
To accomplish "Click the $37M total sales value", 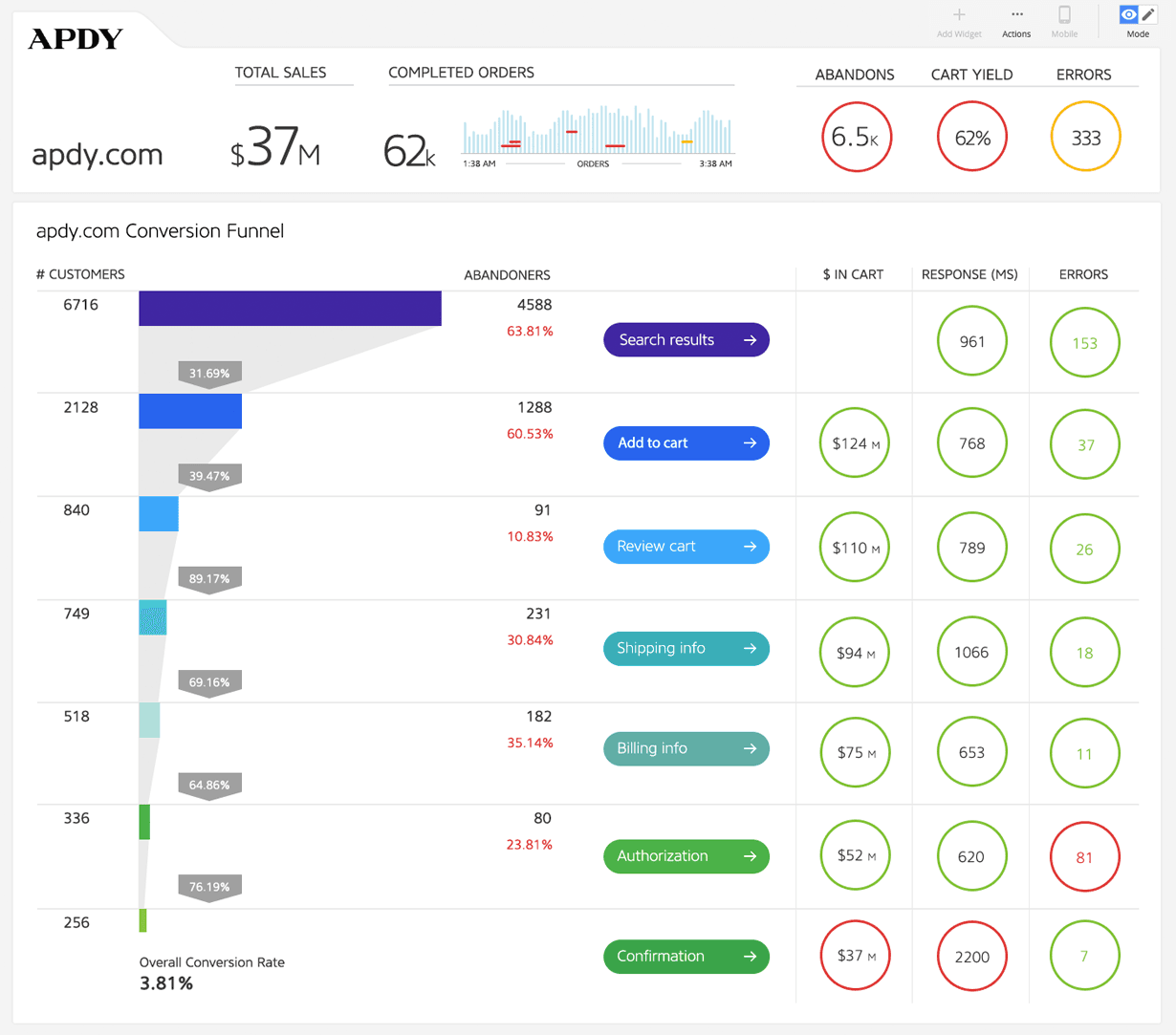I will tap(275, 148).
